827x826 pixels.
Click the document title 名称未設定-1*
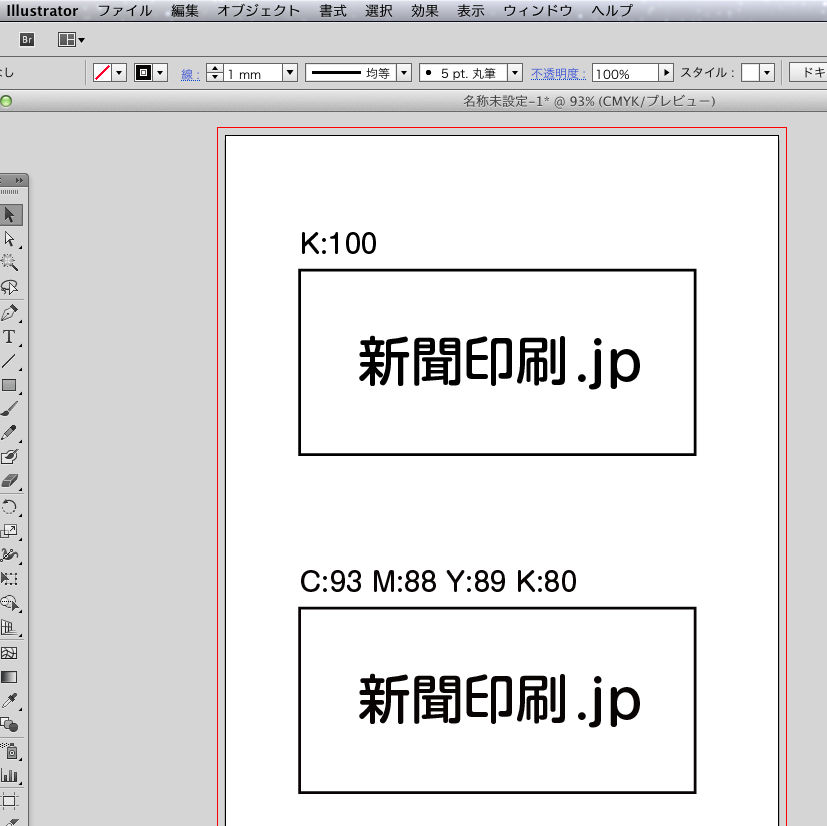(506, 101)
